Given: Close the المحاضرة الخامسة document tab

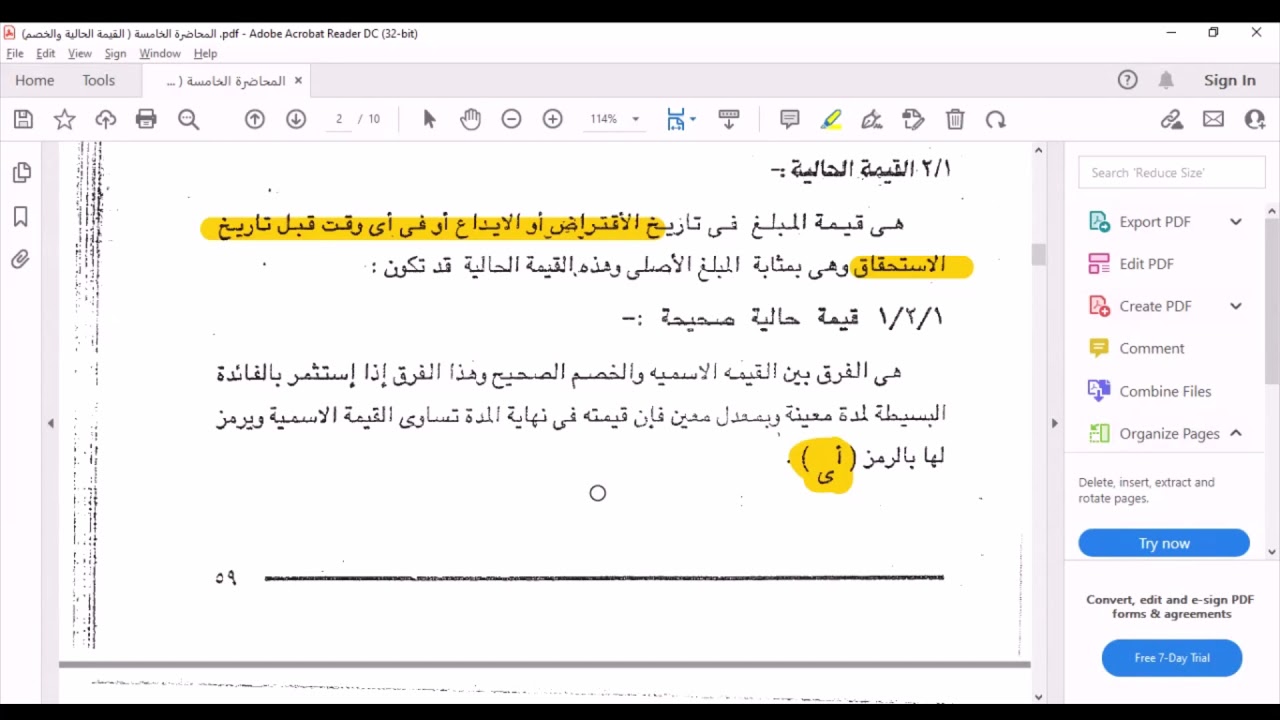Looking at the screenshot, I should (x=298, y=81).
